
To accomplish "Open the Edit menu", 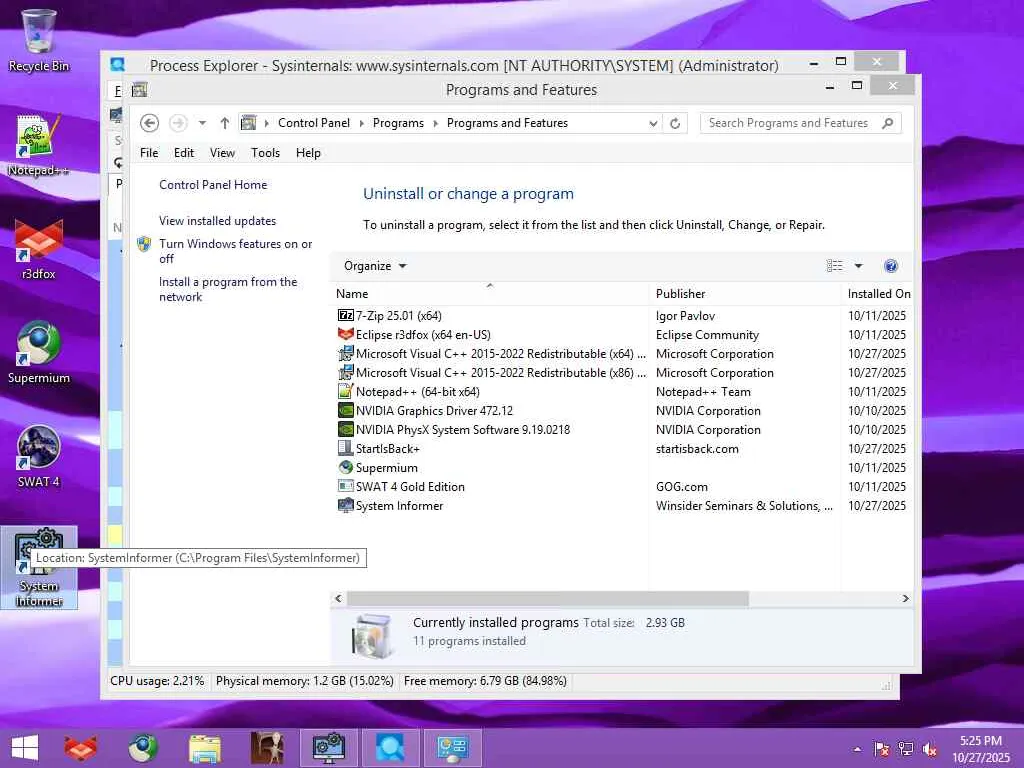I will 184,153.
